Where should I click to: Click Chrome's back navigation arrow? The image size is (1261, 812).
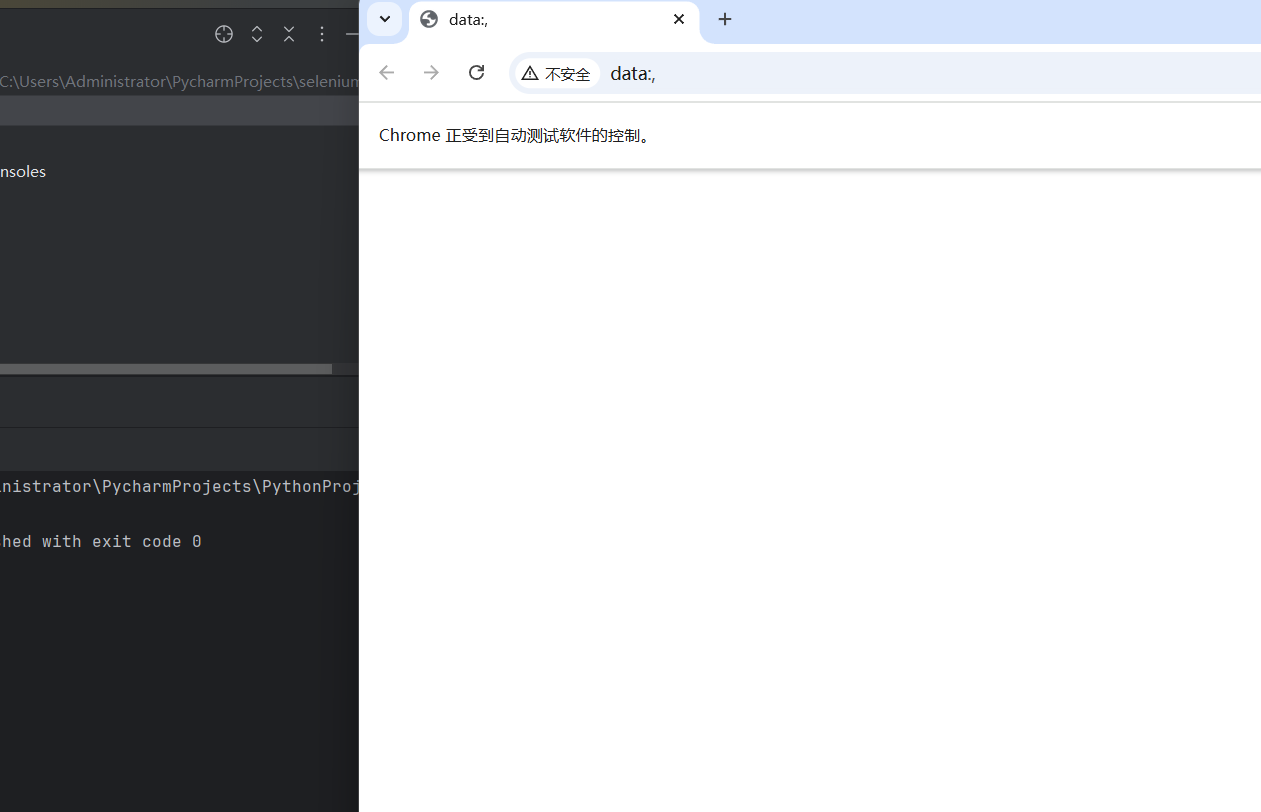386,72
